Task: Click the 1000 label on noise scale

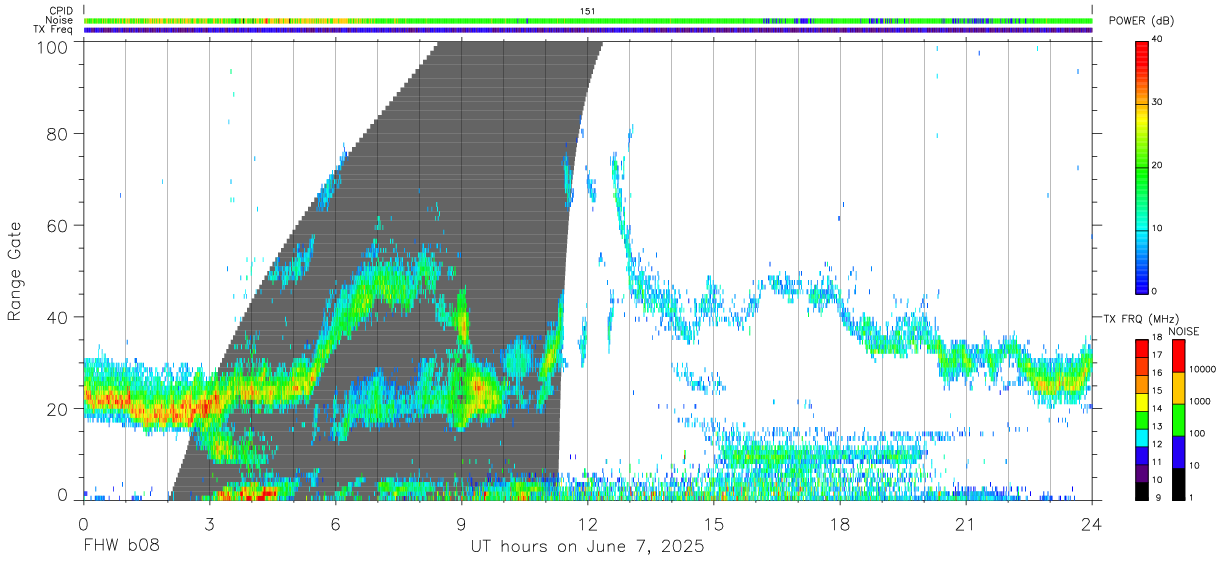Action: pos(1200,401)
